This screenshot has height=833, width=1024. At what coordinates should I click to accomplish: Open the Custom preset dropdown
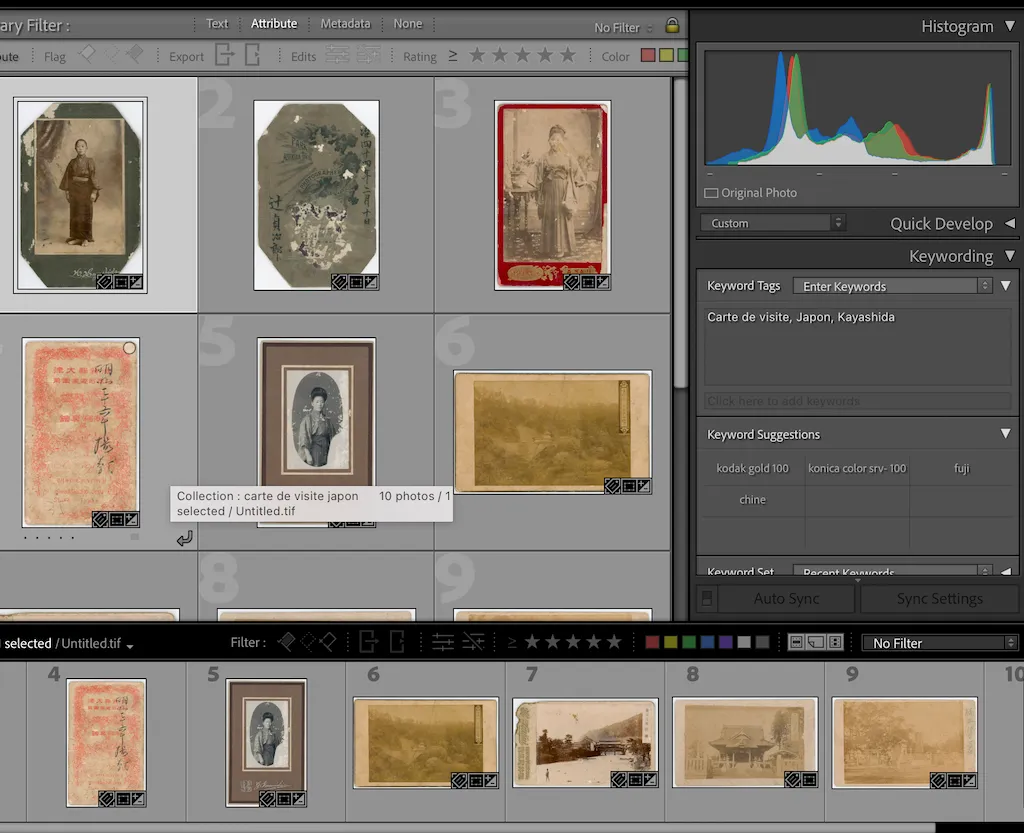coord(773,223)
